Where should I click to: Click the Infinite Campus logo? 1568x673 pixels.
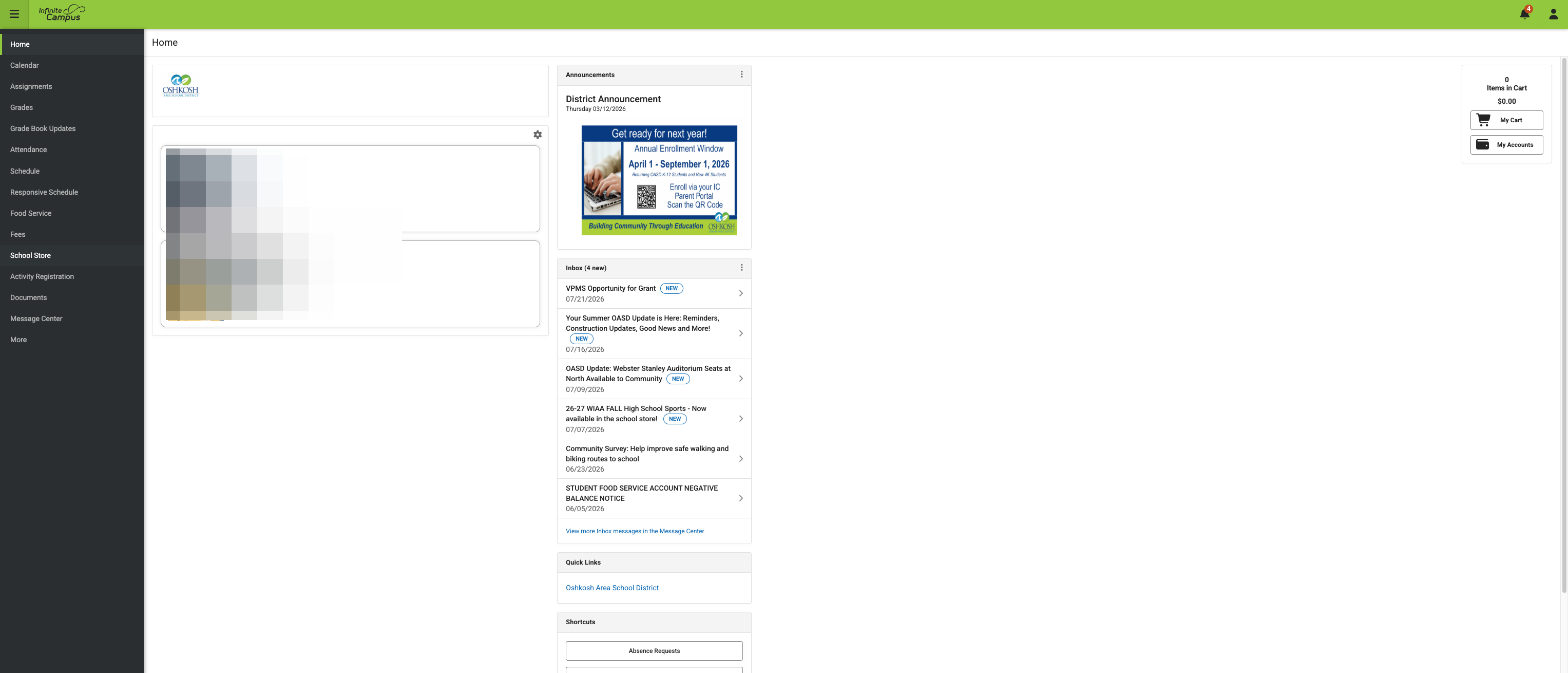(x=62, y=13)
